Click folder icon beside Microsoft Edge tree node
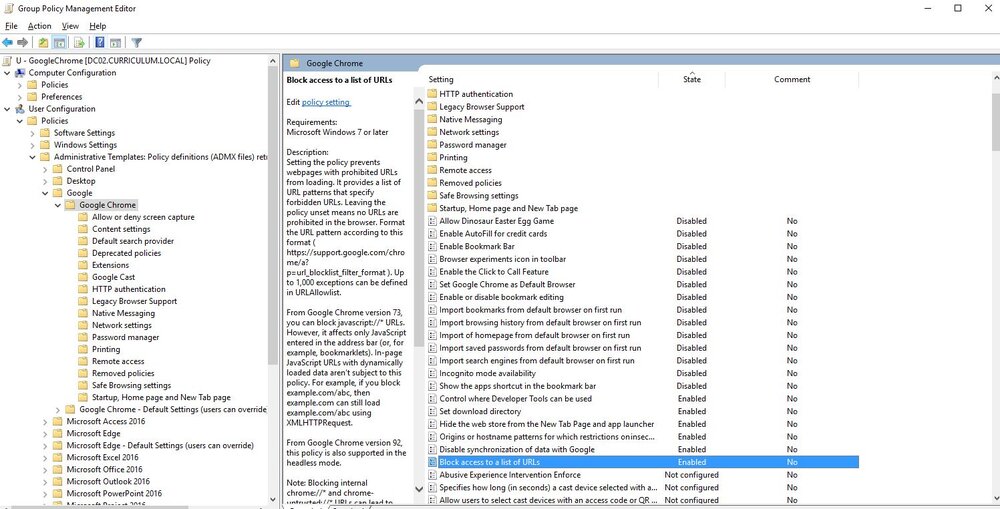1000x509 pixels. (57, 433)
